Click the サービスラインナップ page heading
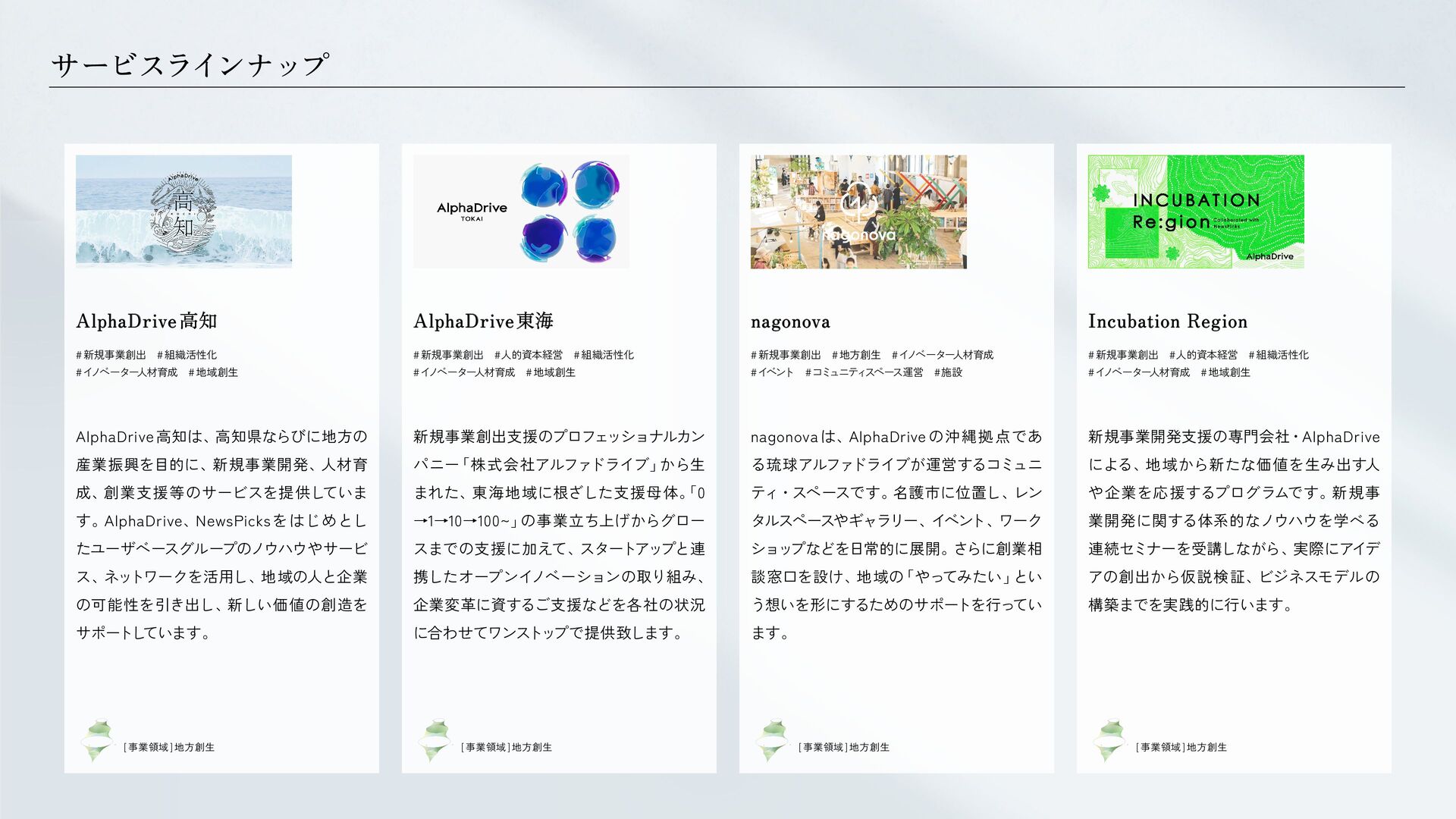Viewport: 1456px width, 819px height. 190,64
